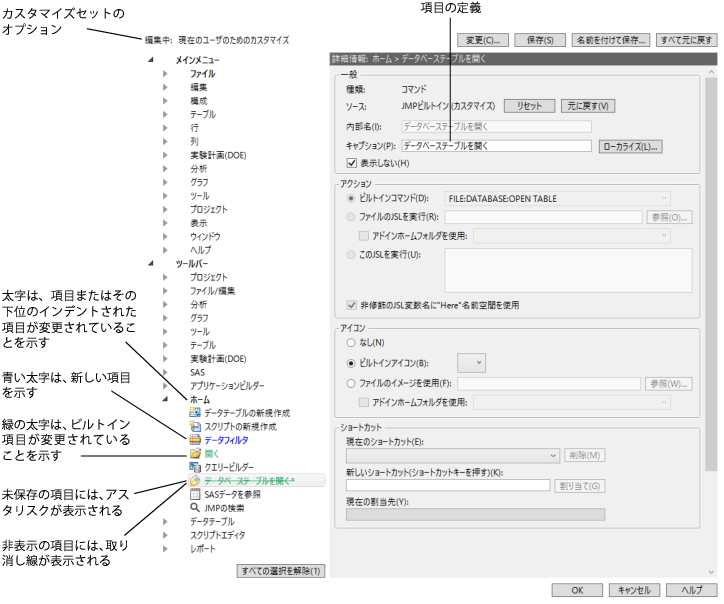Click the すべての選択を解除(1) button
The width and height of the screenshot is (724, 604).
tap(281, 571)
